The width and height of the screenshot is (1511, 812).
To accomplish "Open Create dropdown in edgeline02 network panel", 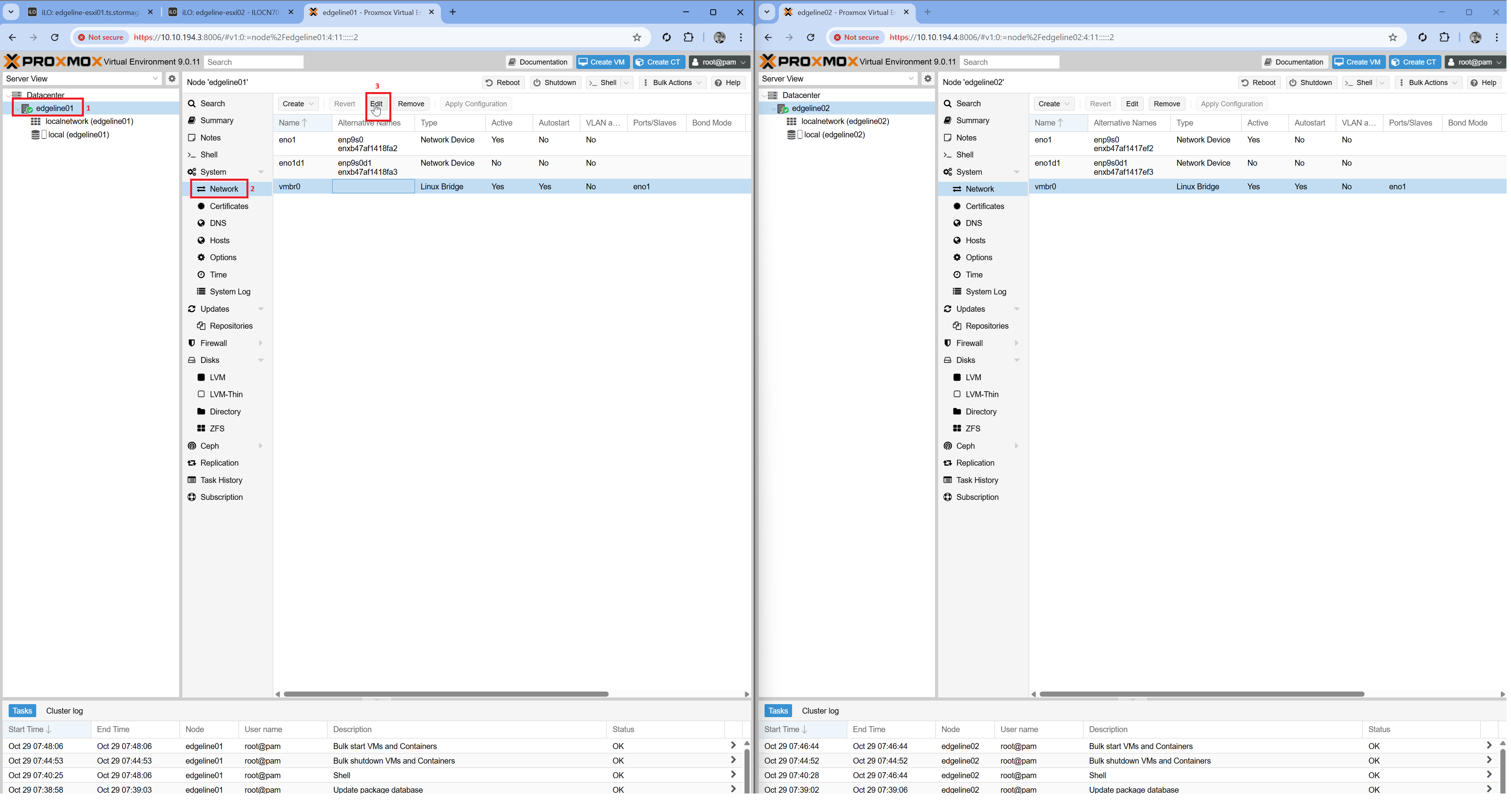I will (x=1054, y=104).
